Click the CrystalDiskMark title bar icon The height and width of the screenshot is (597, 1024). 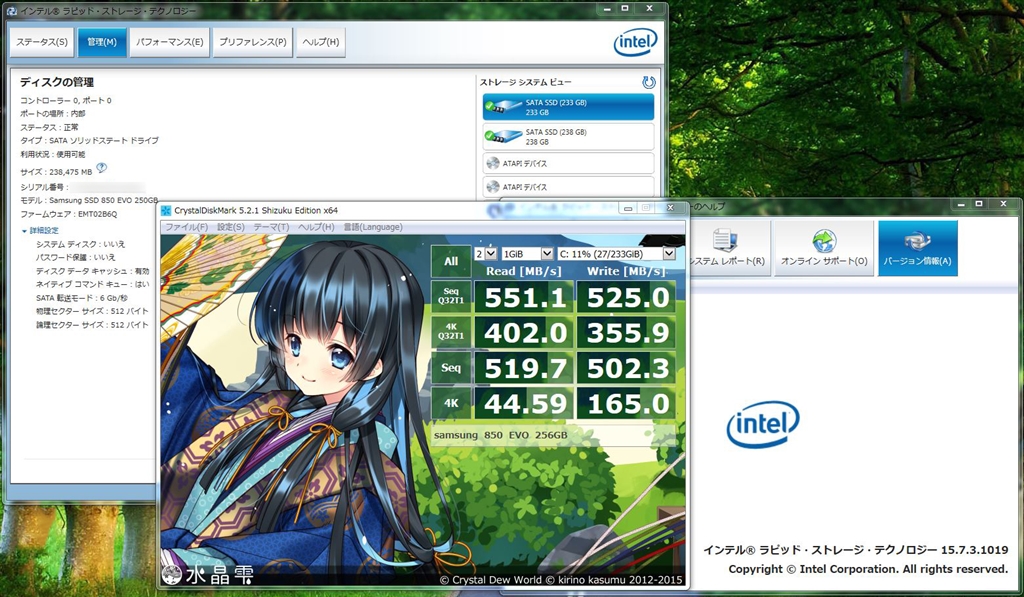click(167, 210)
